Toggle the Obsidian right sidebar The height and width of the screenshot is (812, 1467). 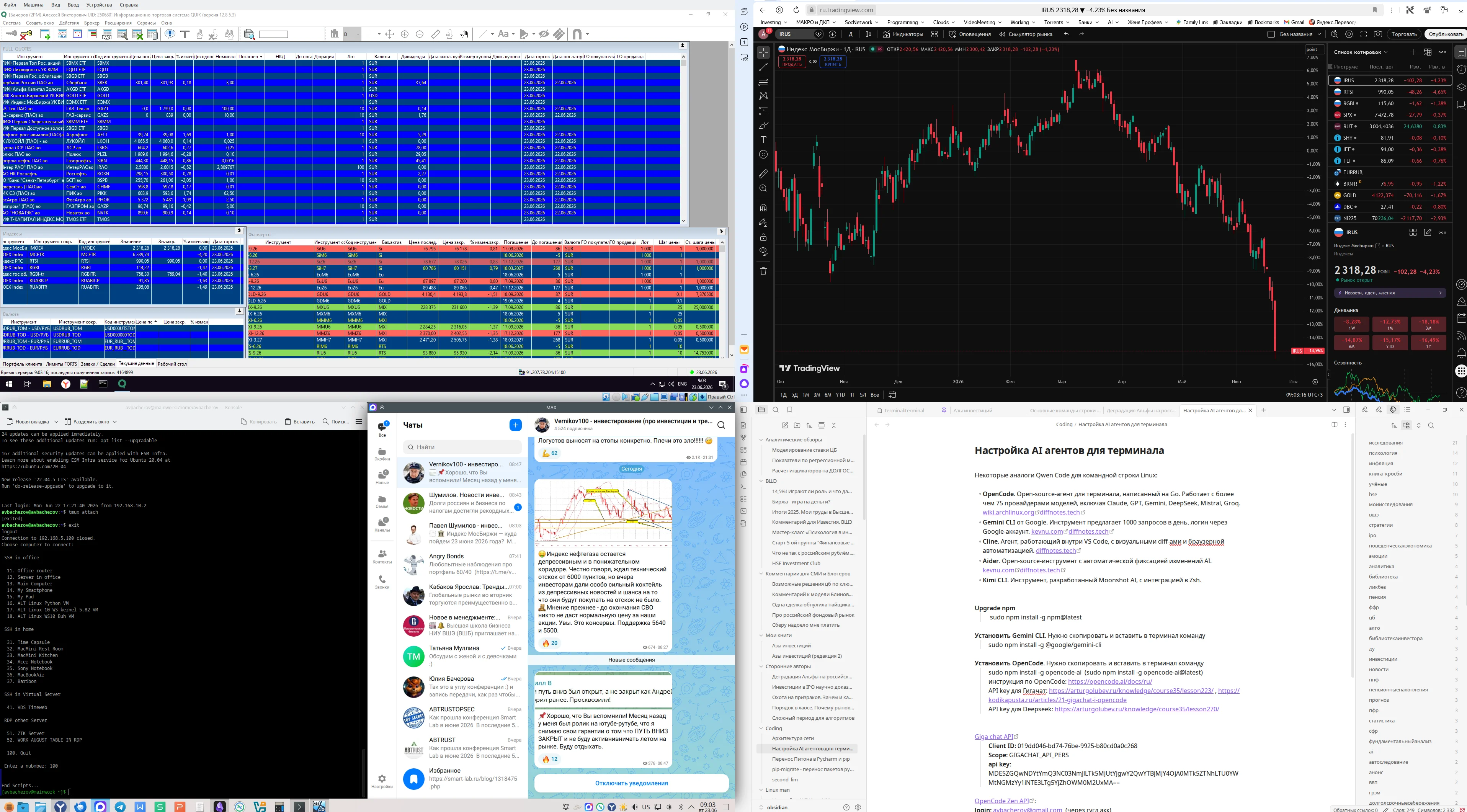click(1346, 410)
